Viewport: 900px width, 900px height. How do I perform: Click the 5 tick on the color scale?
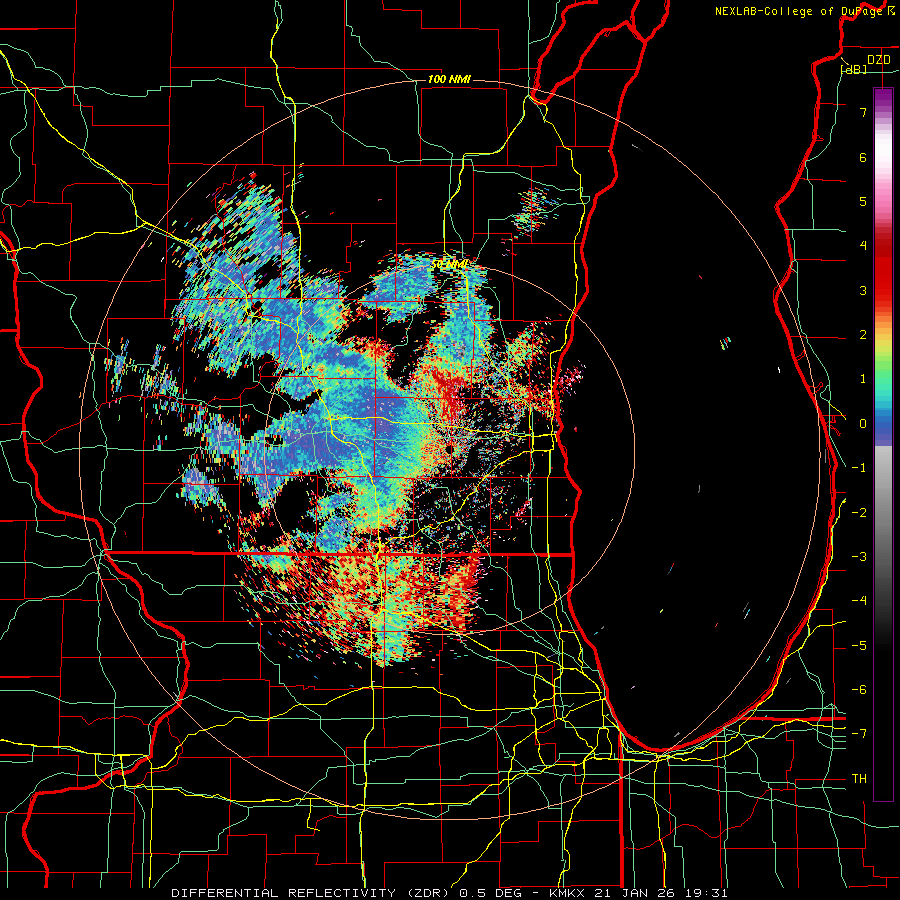(863, 201)
